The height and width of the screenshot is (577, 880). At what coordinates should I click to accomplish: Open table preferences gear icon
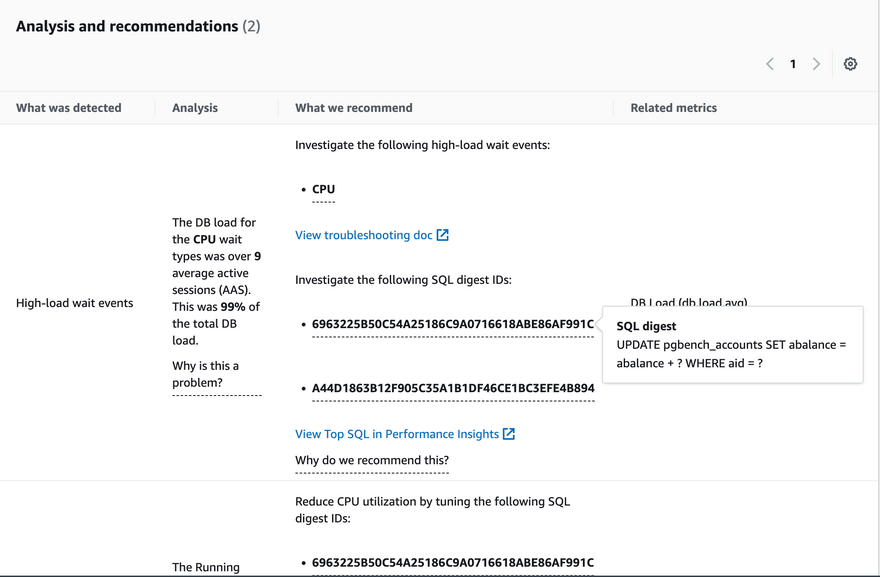850,64
